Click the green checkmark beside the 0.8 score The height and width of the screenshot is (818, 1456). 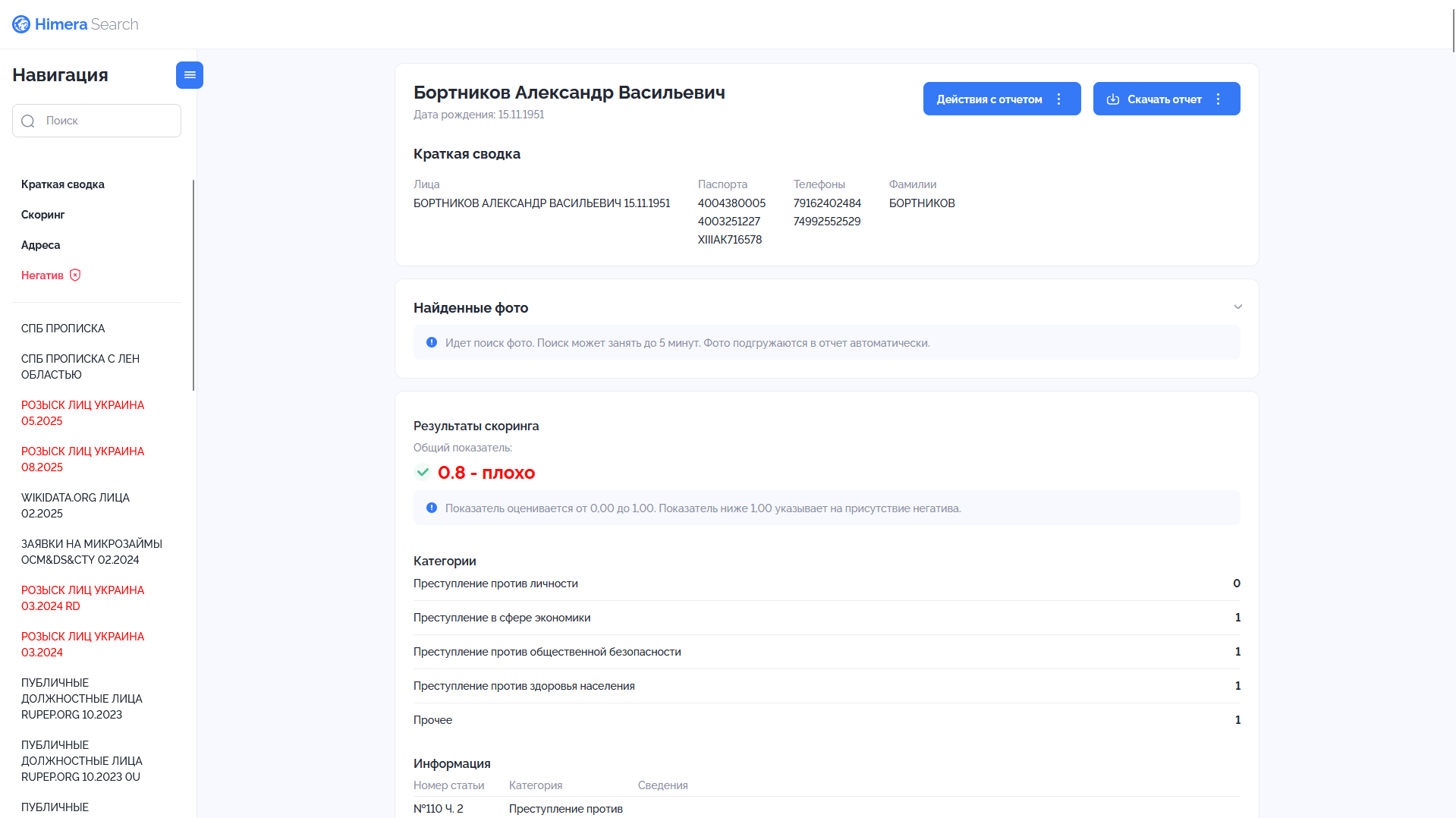423,472
